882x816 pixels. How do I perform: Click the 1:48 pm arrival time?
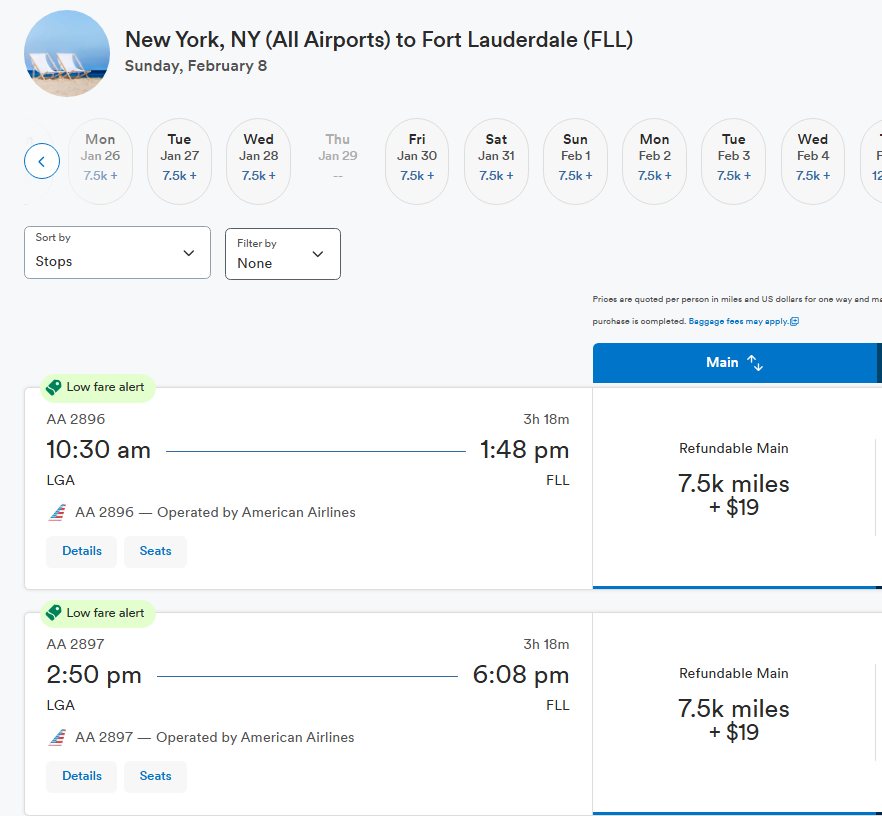pyautogui.click(x=524, y=450)
